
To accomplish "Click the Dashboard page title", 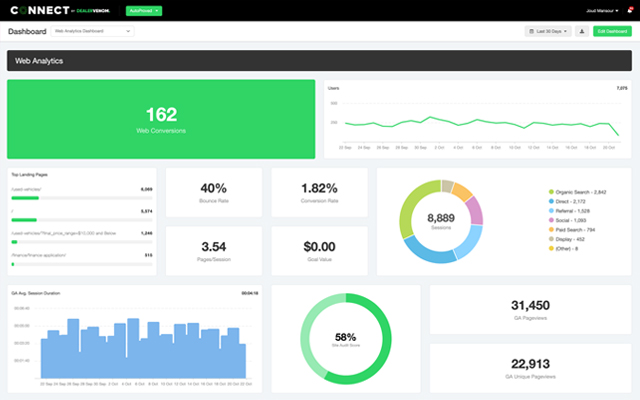I will pyautogui.click(x=27, y=31).
